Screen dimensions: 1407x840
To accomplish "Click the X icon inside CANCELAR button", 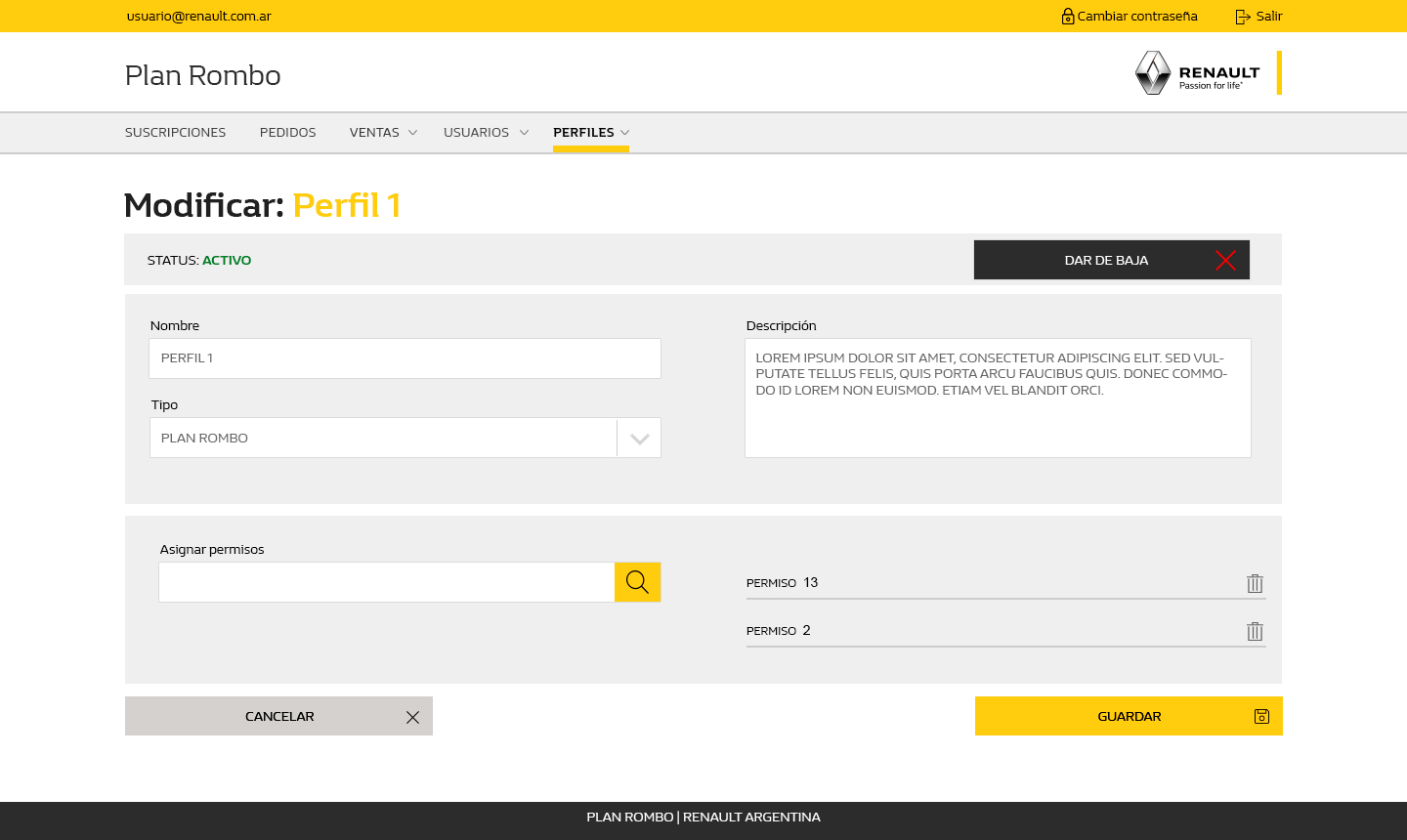I will 411,716.
